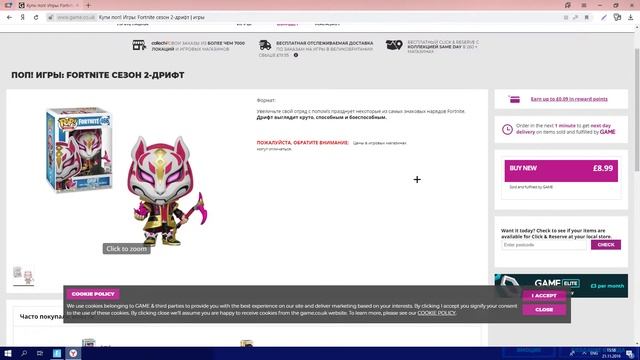Dismiss cookie banner with CLOSE button
This screenshot has width=640, height=360.
tap(544, 310)
